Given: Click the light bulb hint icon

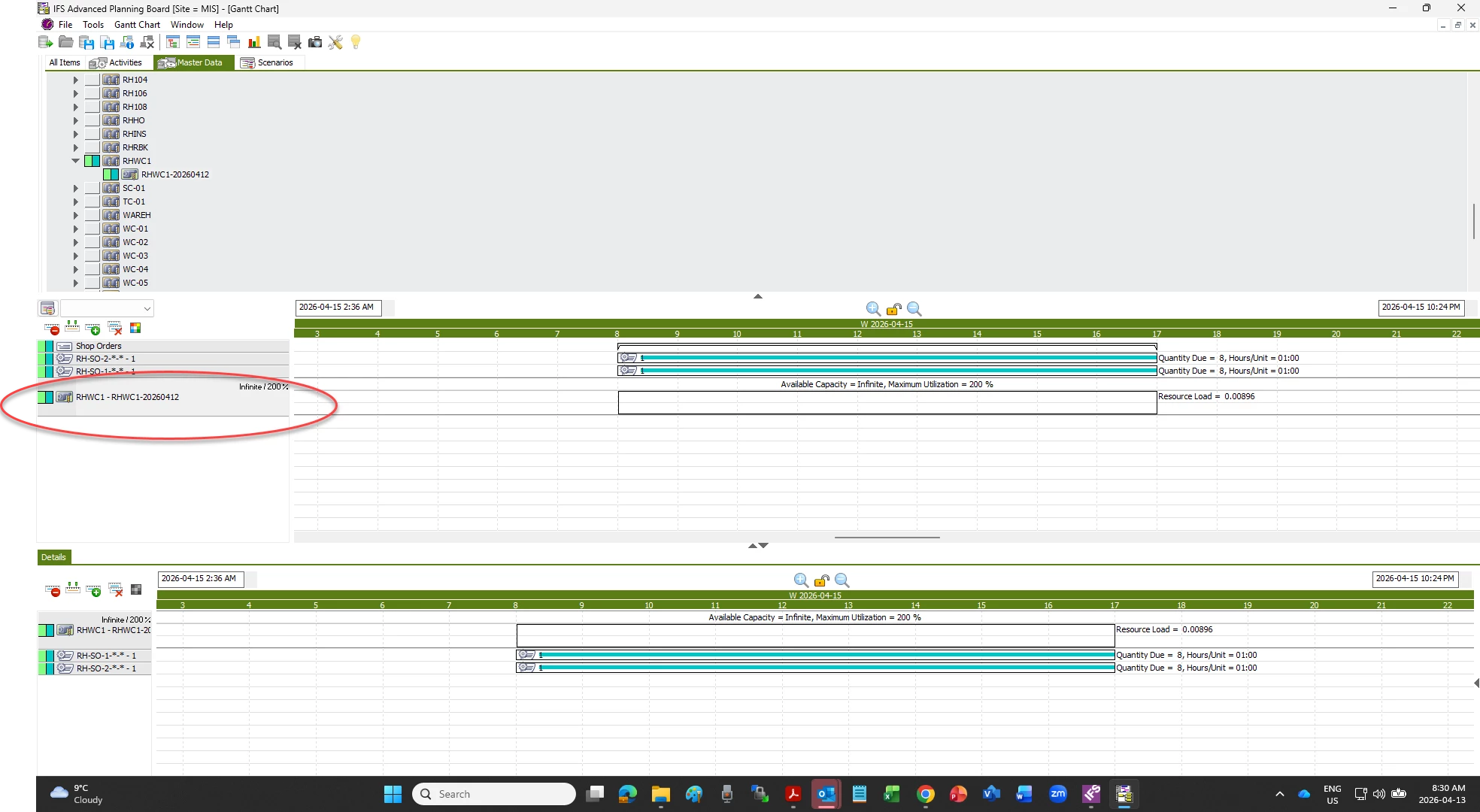Looking at the screenshot, I should coord(356,42).
